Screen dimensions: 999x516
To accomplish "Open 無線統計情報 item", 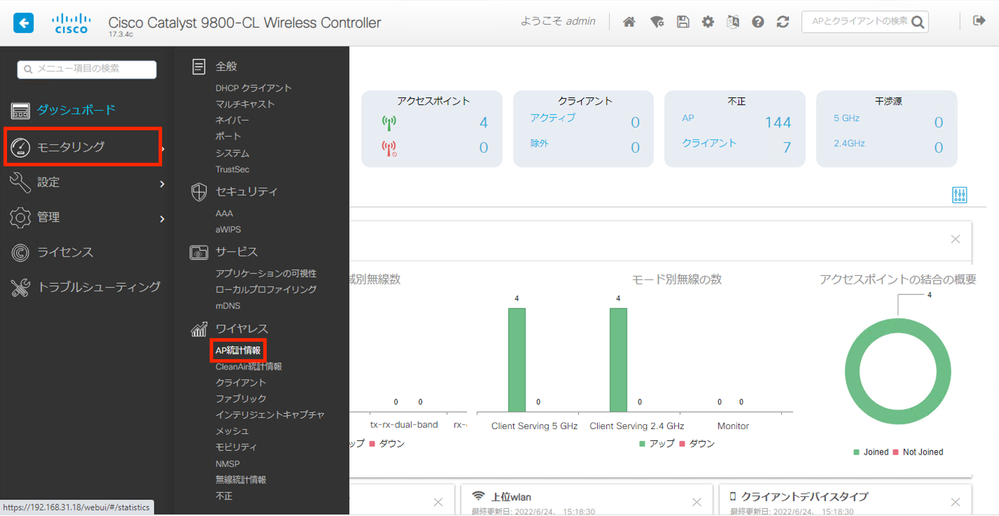I will click(x=241, y=480).
